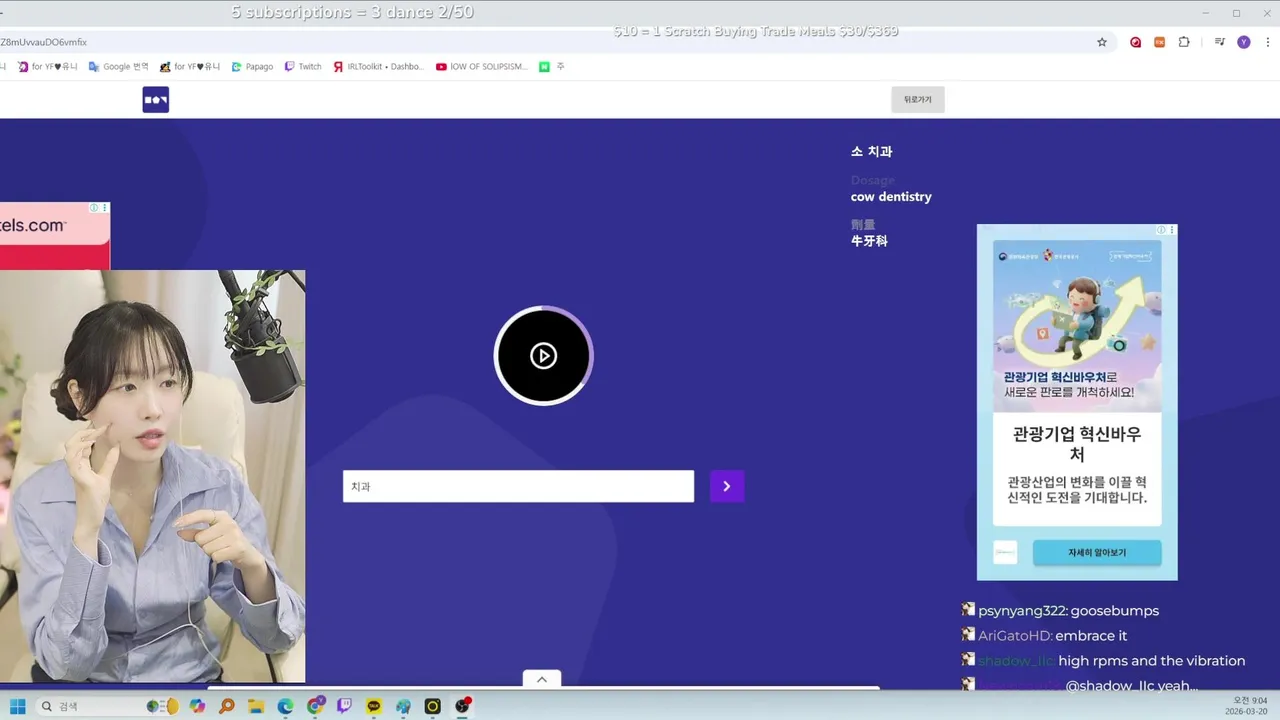Viewport: 1280px width, 720px height.
Task: Open the ad info icon on right banner
Action: [1160, 230]
